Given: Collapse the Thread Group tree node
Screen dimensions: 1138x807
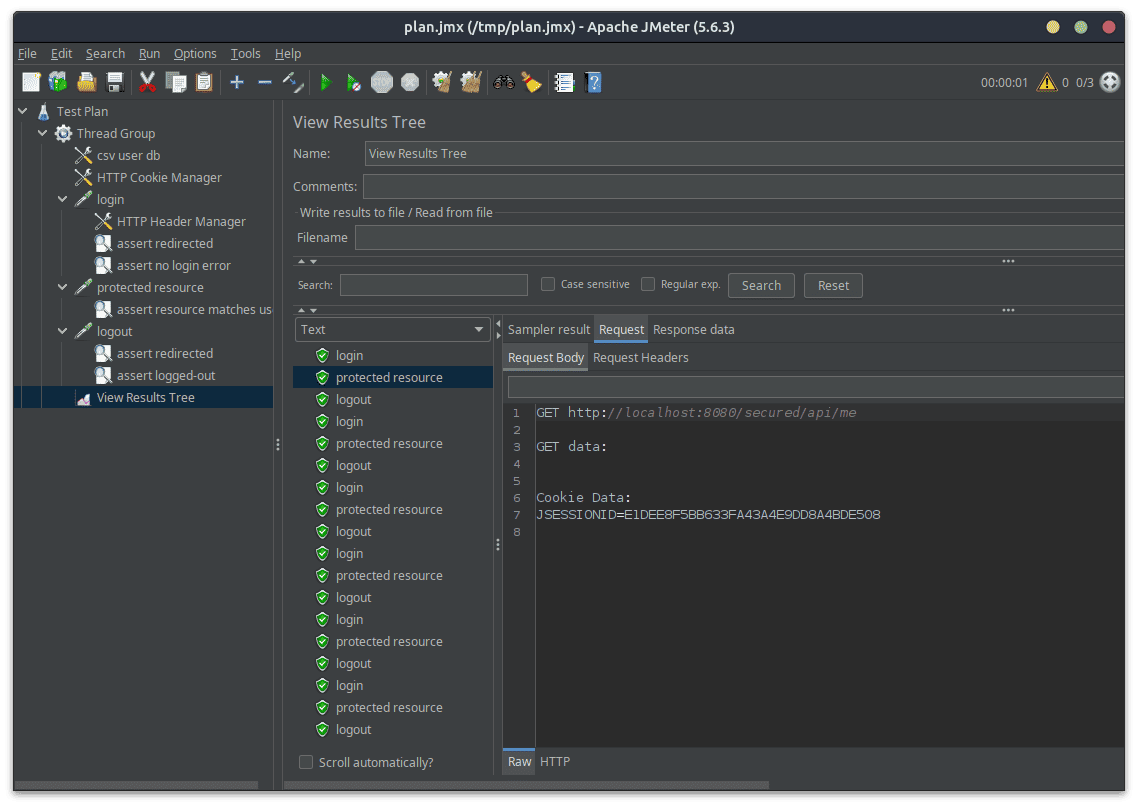Looking at the screenshot, I should pyautogui.click(x=43, y=133).
